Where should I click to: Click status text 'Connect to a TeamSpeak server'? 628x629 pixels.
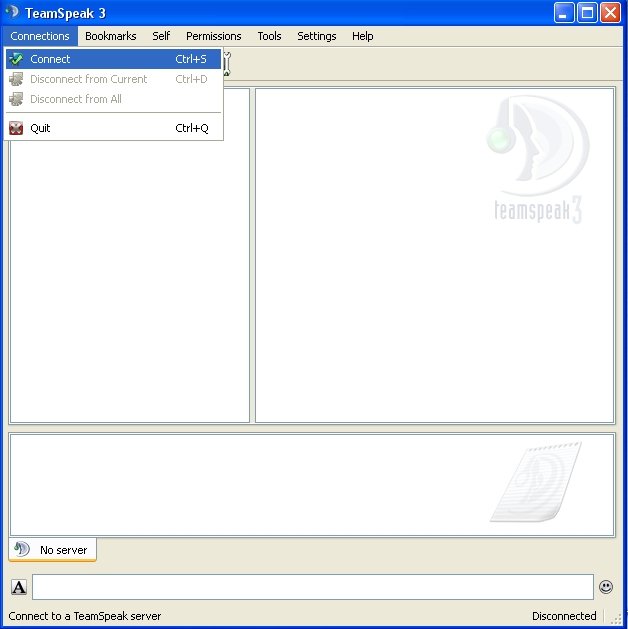click(85, 616)
